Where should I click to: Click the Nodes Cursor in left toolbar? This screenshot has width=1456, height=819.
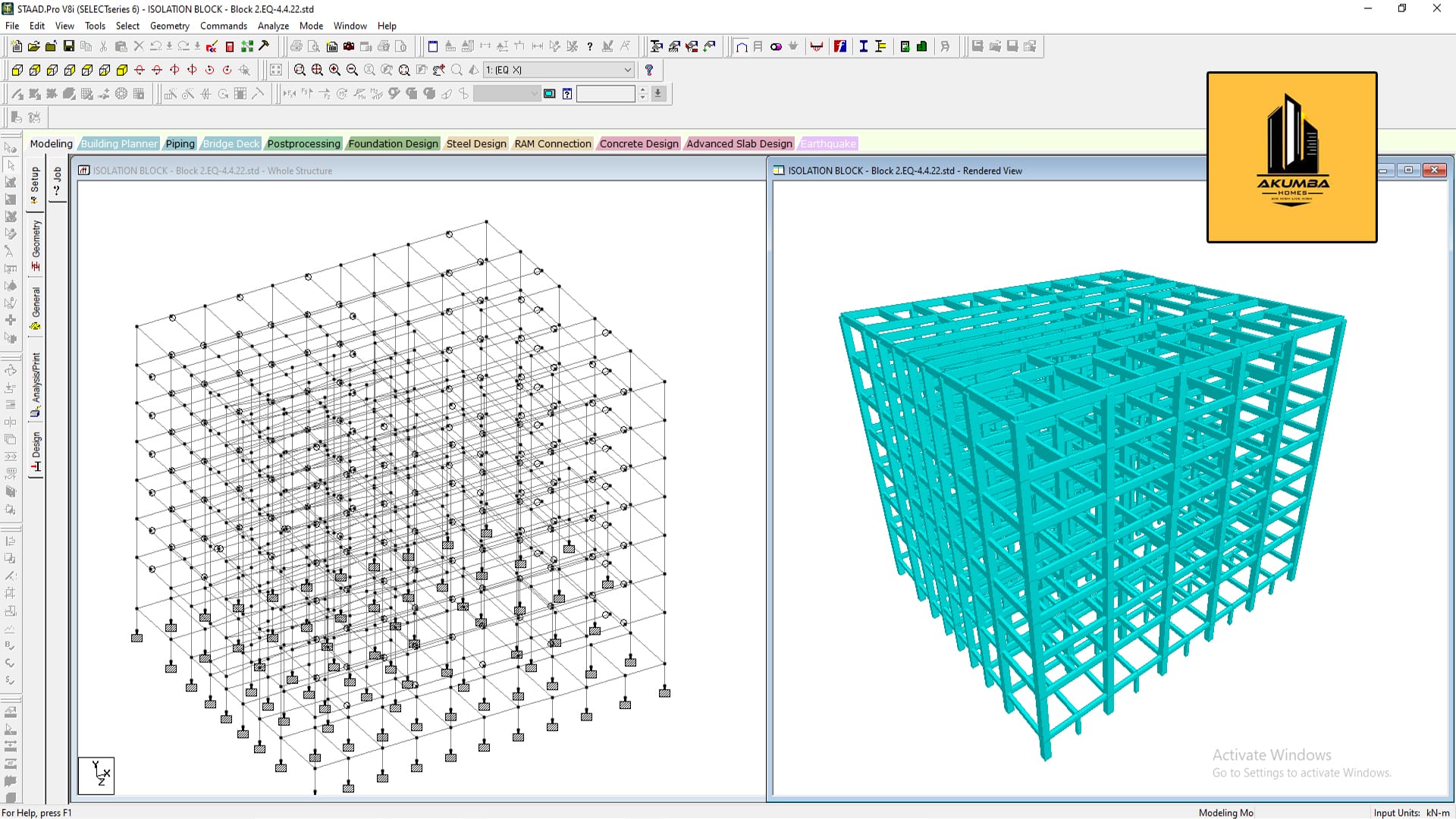[x=11, y=148]
